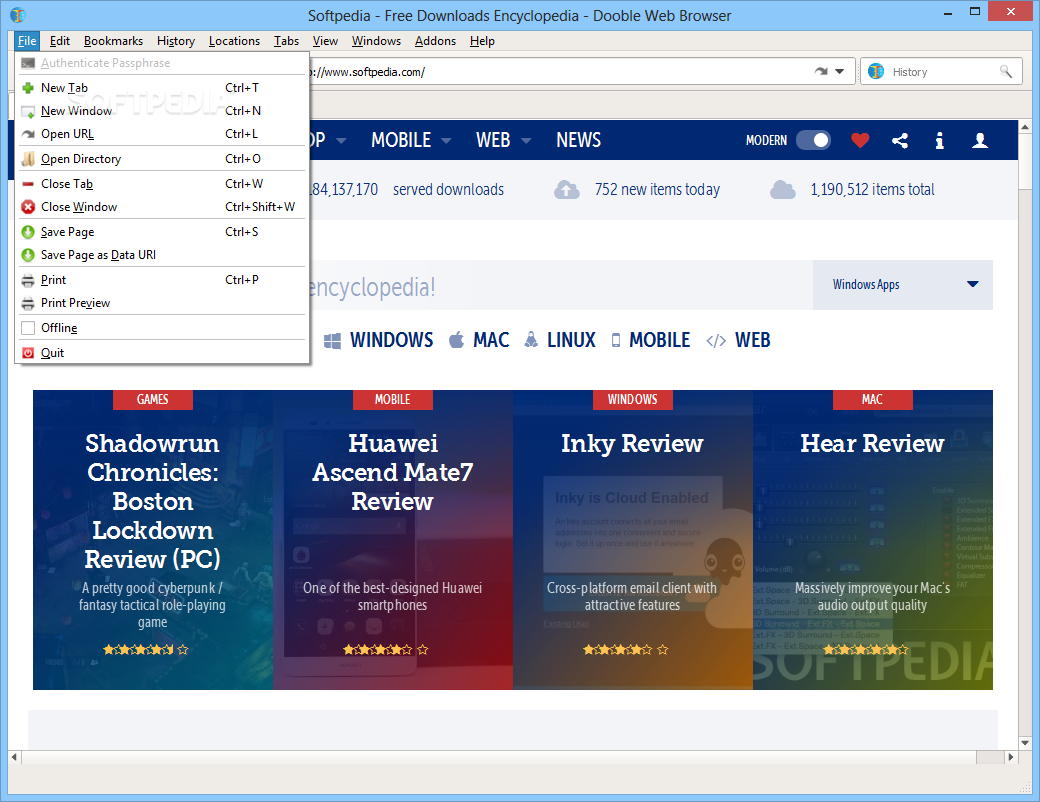Open the Inky Review card
1040x802 pixels.
click(x=633, y=540)
